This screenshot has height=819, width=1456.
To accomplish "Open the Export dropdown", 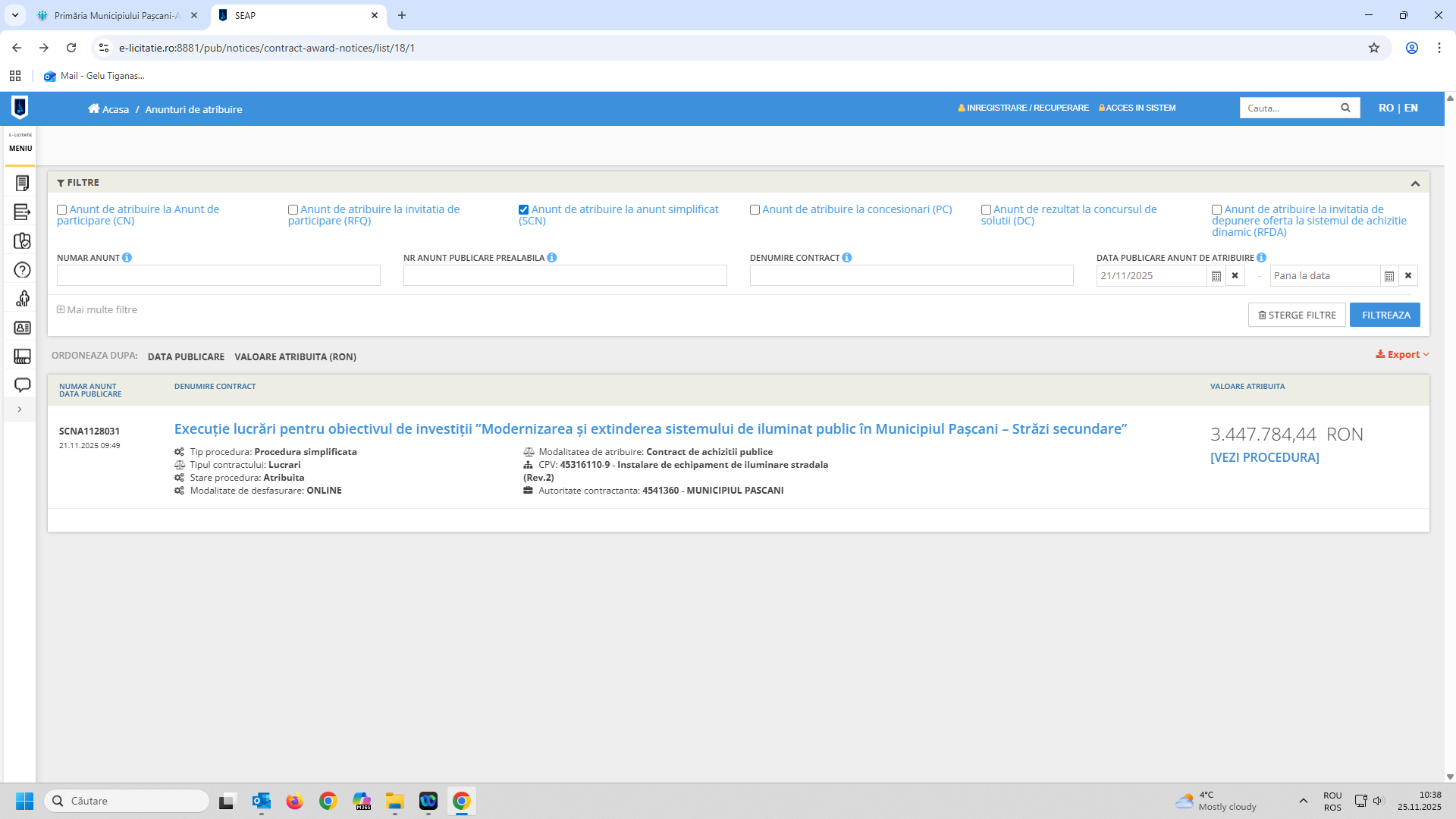I will [x=1402, y=354].
